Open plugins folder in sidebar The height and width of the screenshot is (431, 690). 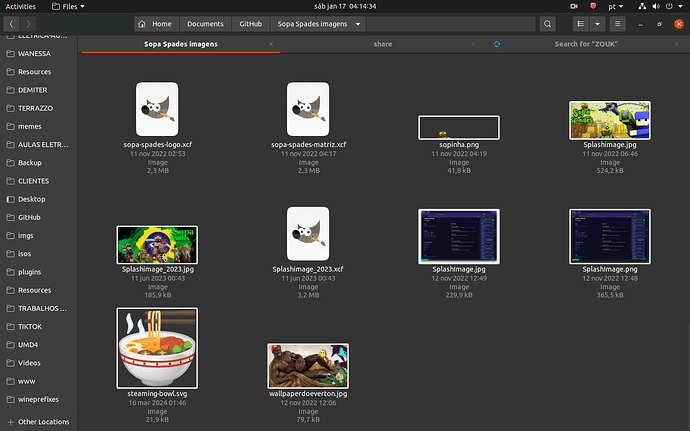pos(39,272)
